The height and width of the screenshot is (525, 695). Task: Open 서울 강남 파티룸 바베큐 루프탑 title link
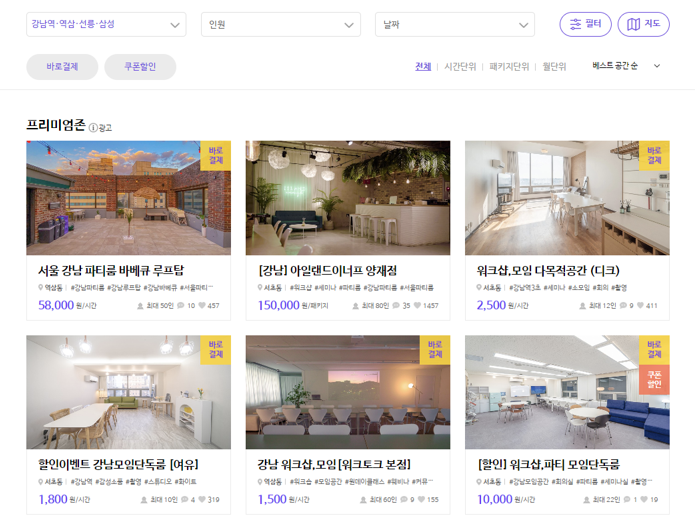(x=111, y=270)
